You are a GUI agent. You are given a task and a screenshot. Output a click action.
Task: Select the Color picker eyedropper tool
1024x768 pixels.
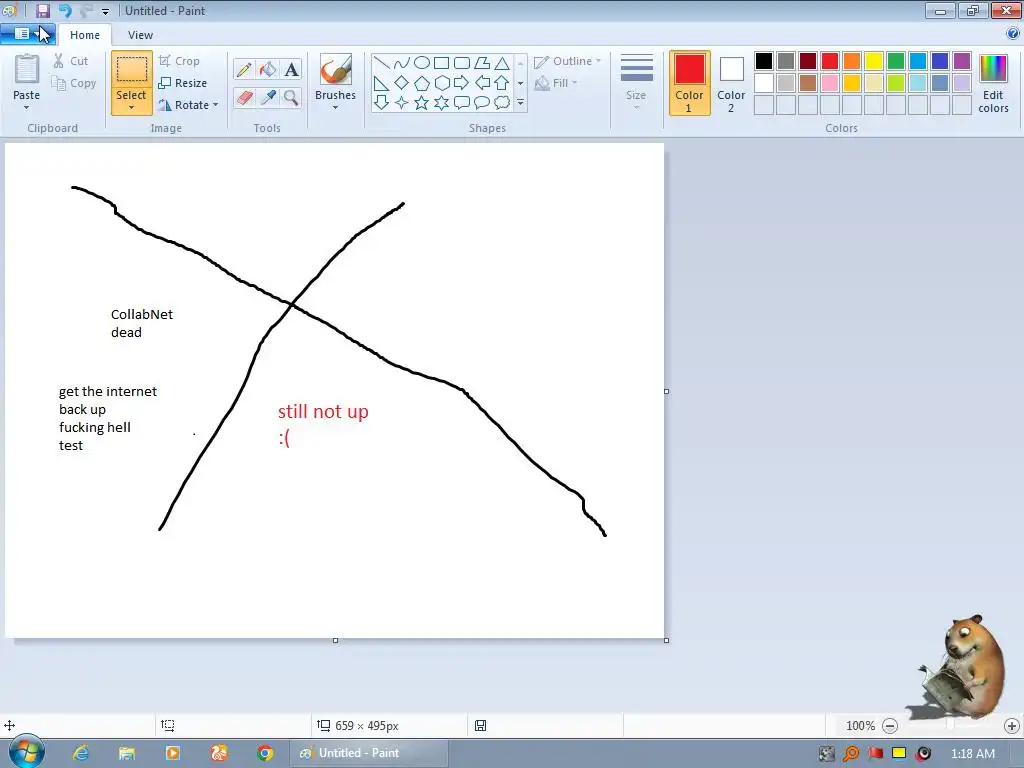click(x=268, y=97)
